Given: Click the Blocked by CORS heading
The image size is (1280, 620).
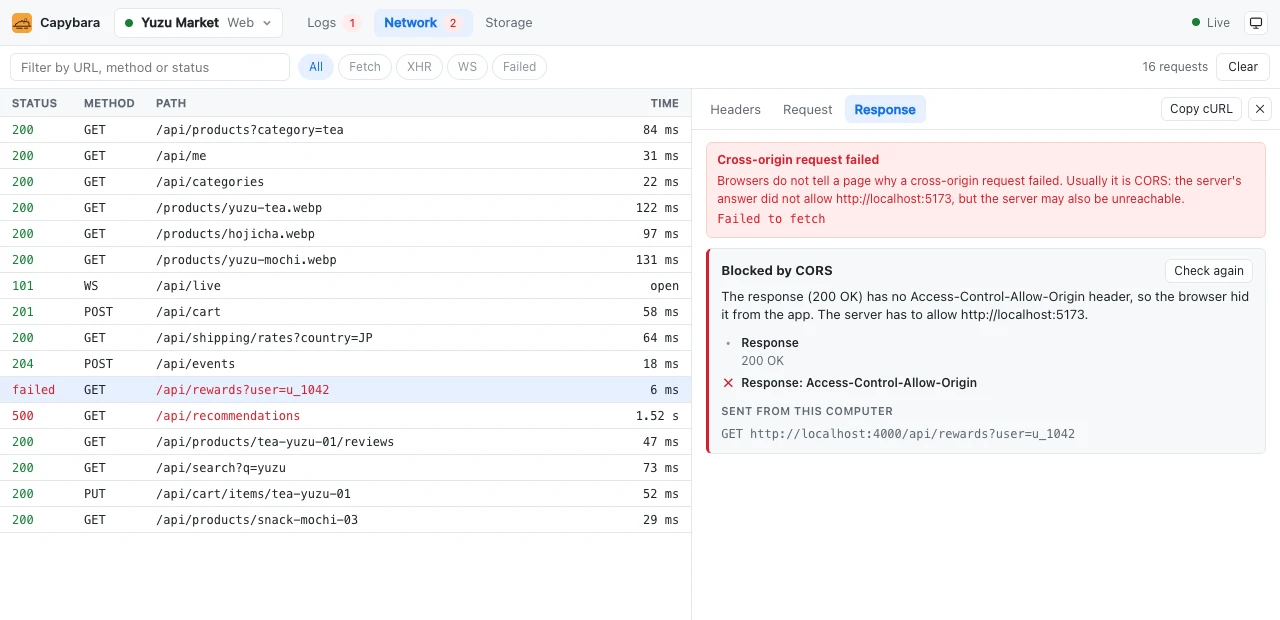Looking at the screenshot, I should tap(777, 271).
